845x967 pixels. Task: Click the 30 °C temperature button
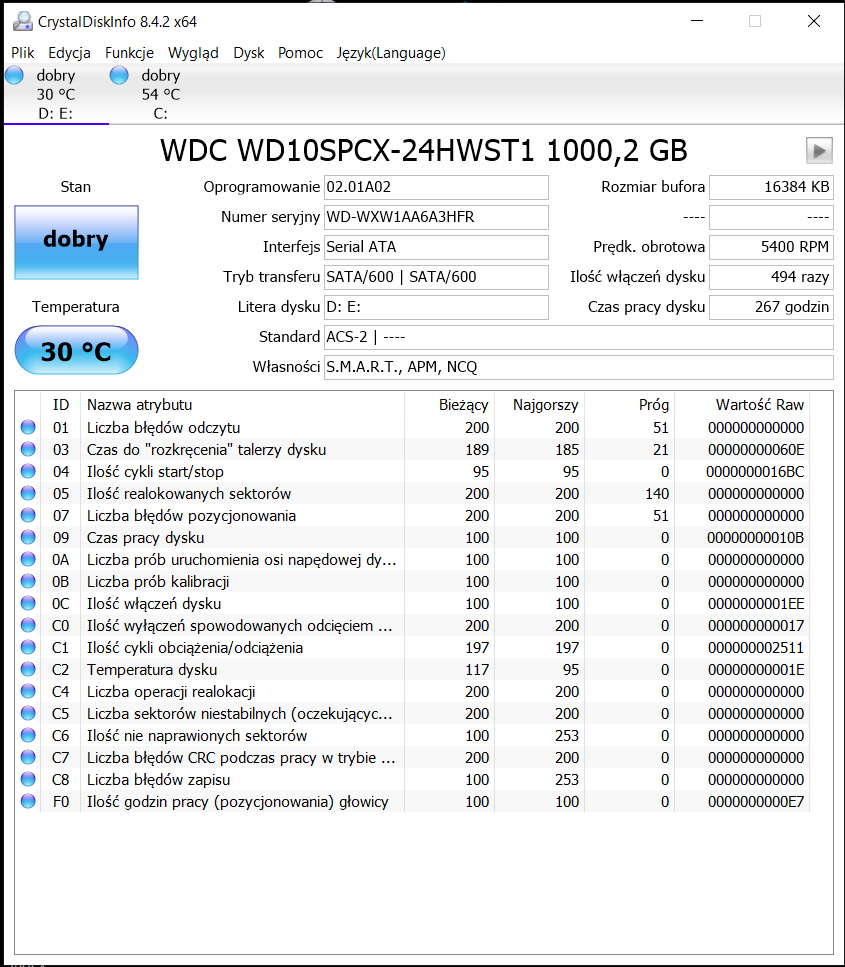(76, 350)
